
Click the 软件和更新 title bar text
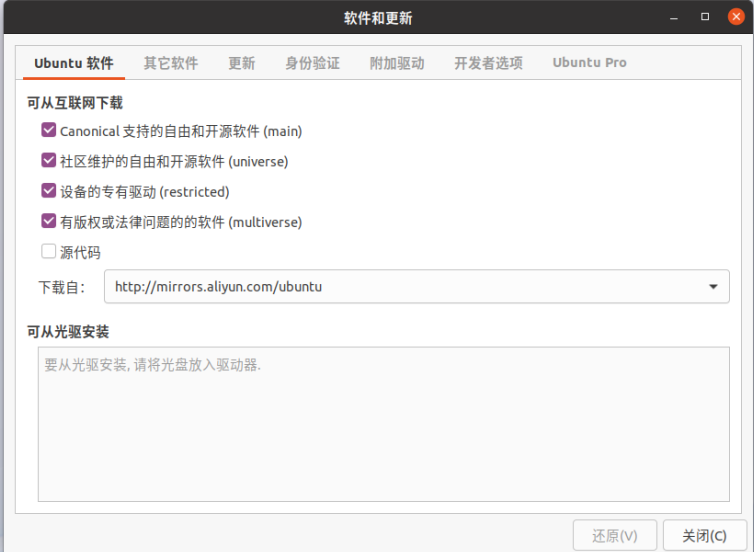pyautogui.click(x=378, y=18)
